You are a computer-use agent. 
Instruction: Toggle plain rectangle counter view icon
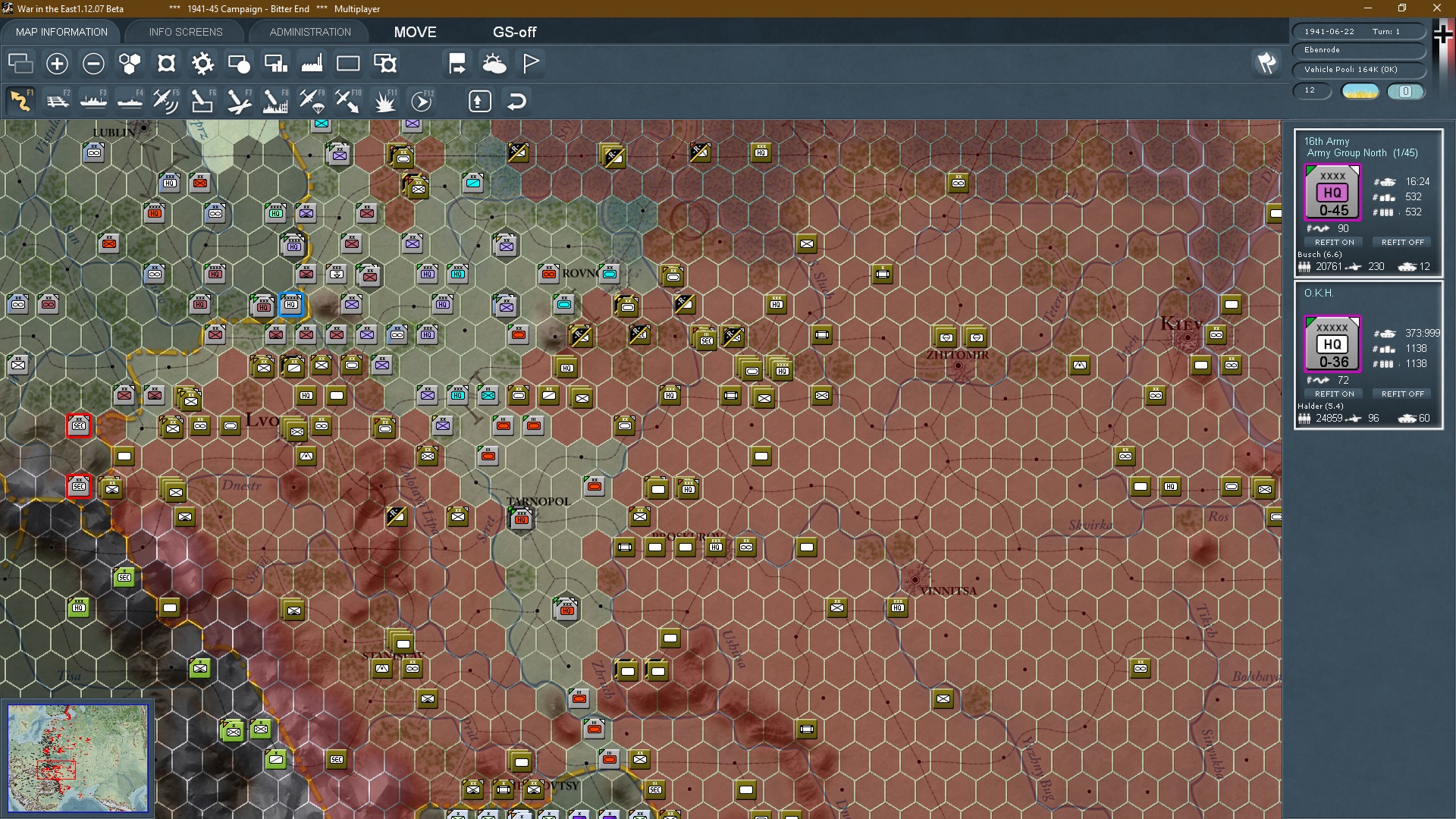tap(348, 64)
